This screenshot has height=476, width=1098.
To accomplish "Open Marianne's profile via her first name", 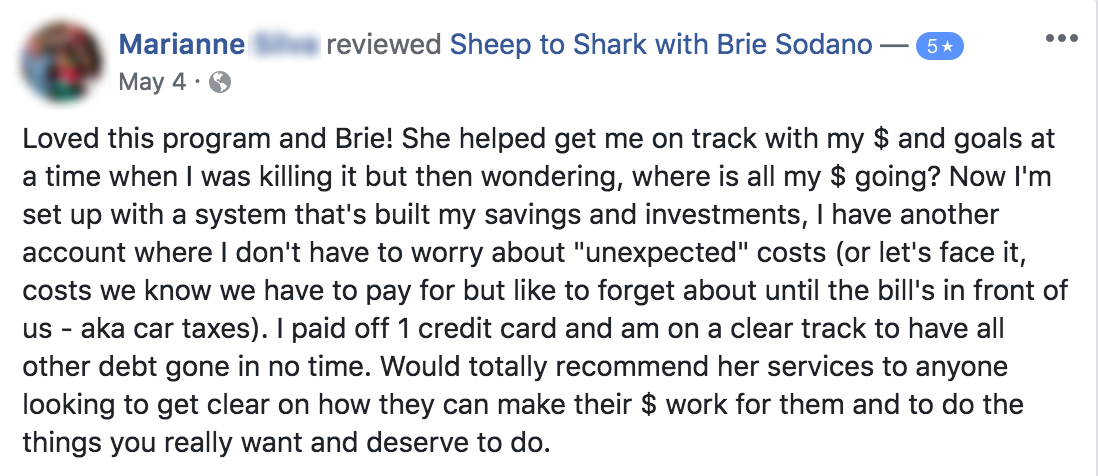I will point(182,46).
